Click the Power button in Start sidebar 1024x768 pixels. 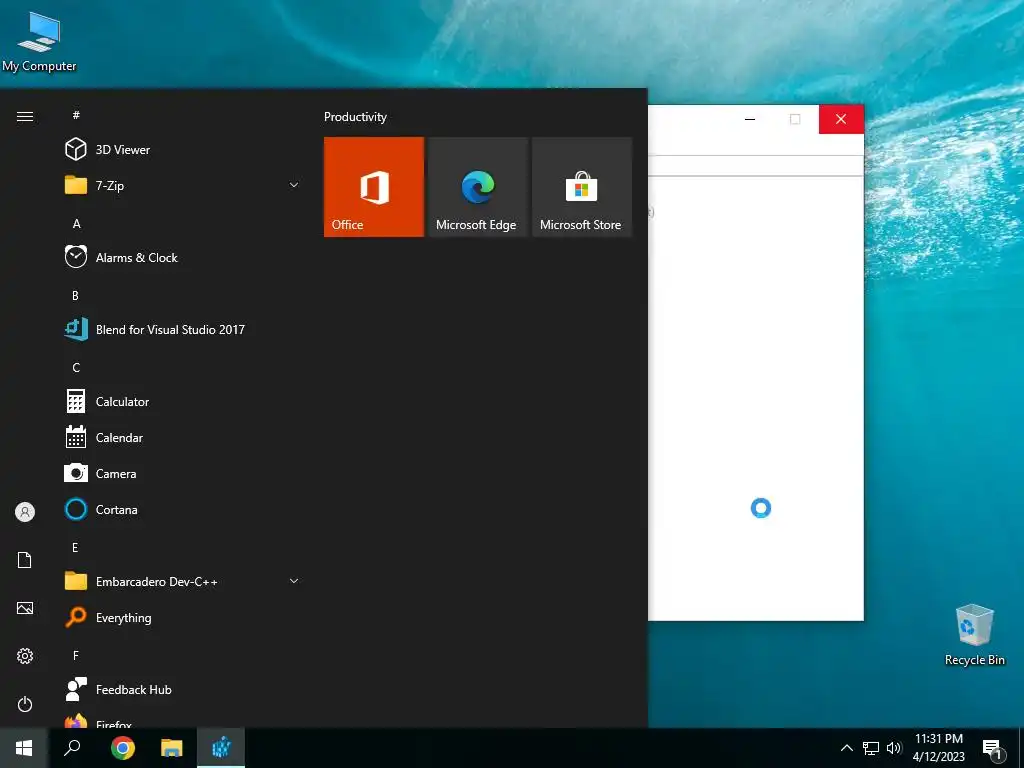[x=25, y=704]
